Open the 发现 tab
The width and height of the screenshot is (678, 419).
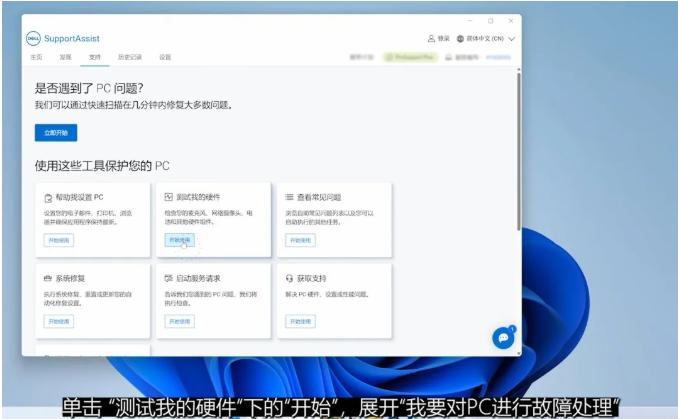coord(65,57)
